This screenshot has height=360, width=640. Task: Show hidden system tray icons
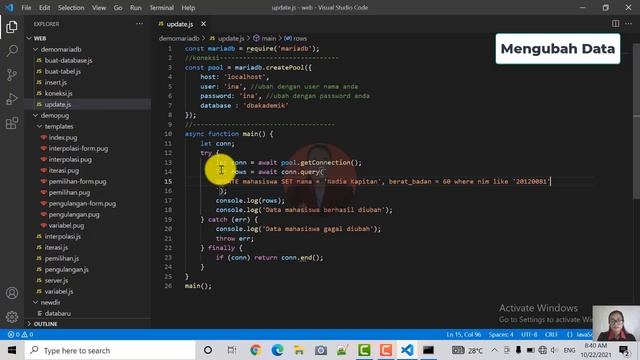pos(494,350)
